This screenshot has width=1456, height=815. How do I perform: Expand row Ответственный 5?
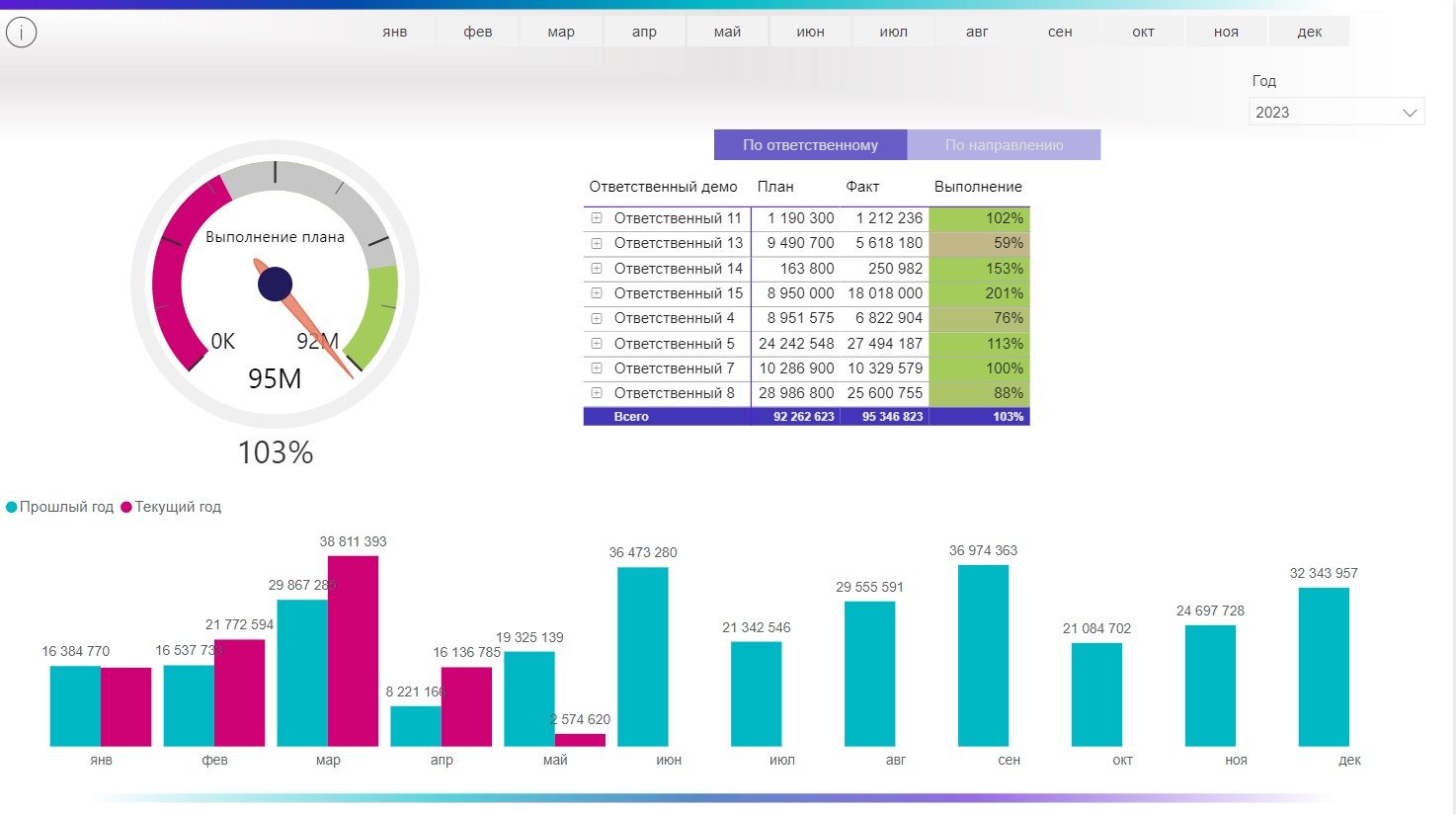[597, 344]
